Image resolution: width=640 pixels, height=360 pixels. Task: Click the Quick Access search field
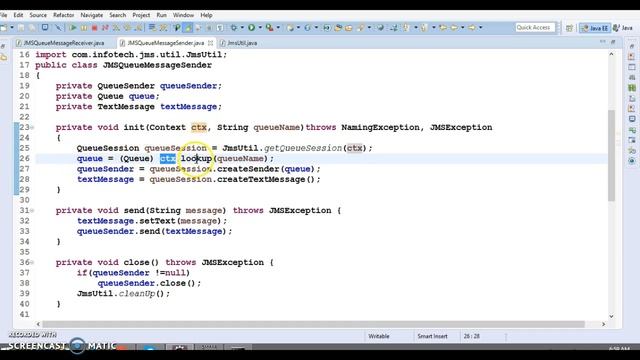534,28
